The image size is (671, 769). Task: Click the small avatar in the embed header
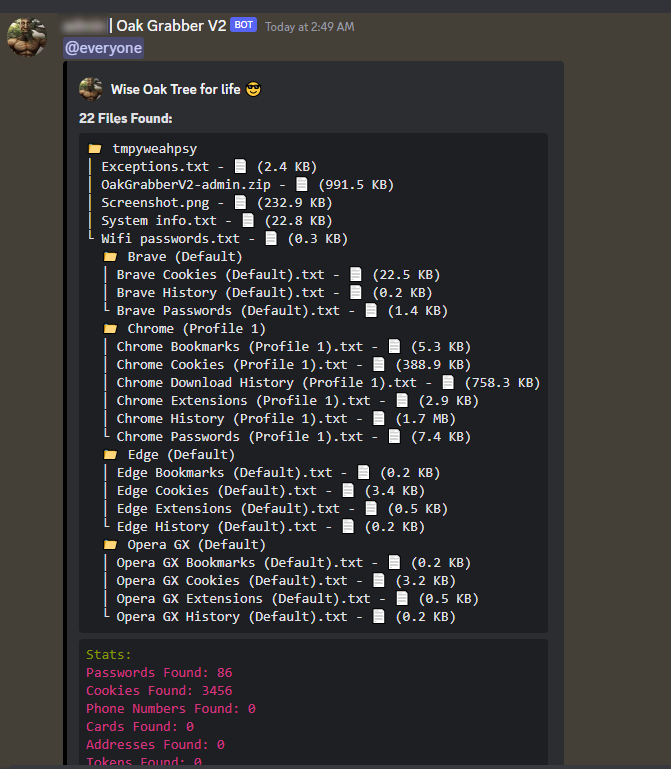click(91, 89)
